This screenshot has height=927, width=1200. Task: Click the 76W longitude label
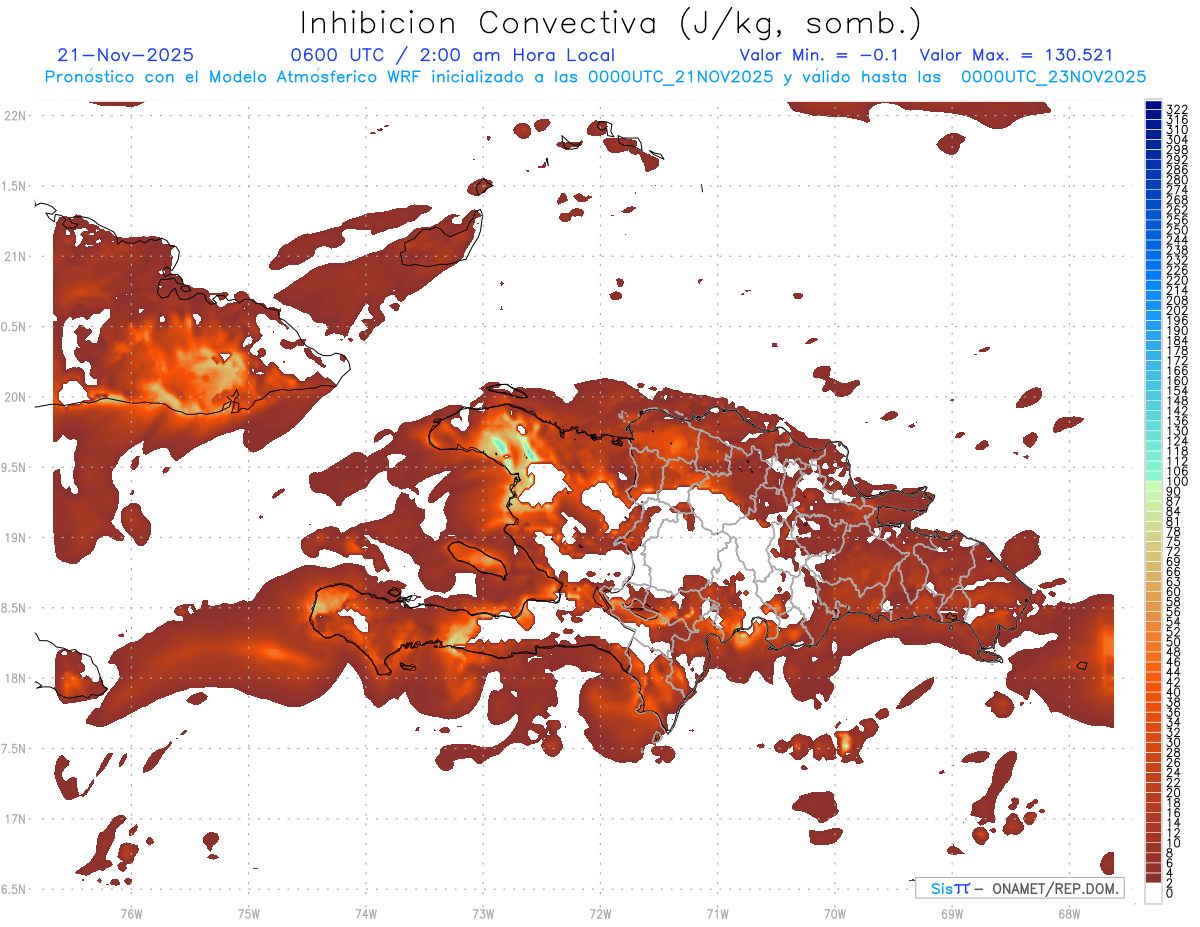131,913
